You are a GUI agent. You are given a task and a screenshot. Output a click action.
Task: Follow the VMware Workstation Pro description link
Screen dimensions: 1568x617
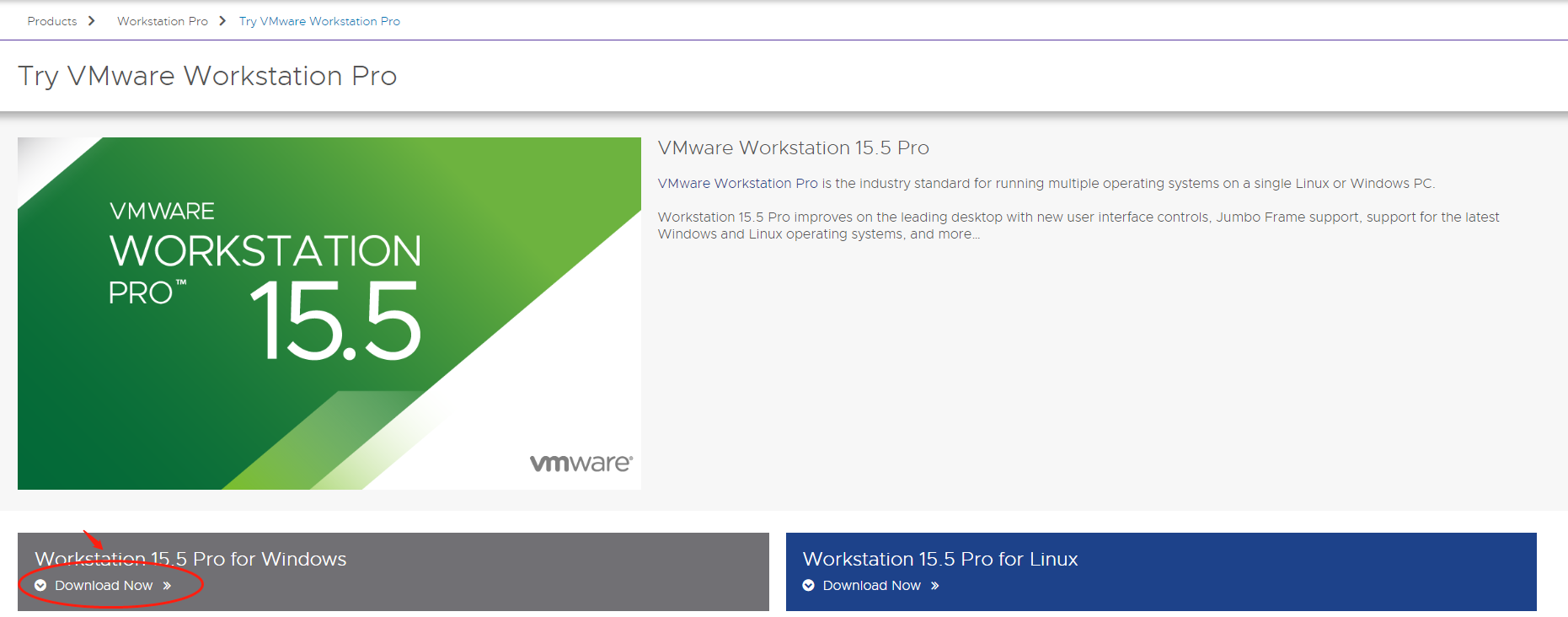click(x=737, y=184)
